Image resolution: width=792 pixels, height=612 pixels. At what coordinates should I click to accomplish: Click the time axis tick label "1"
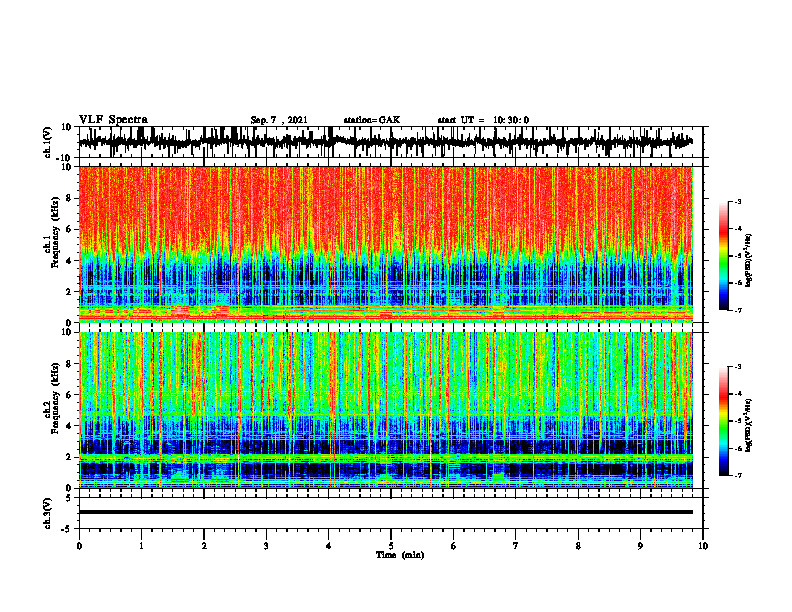click(141, 546)
